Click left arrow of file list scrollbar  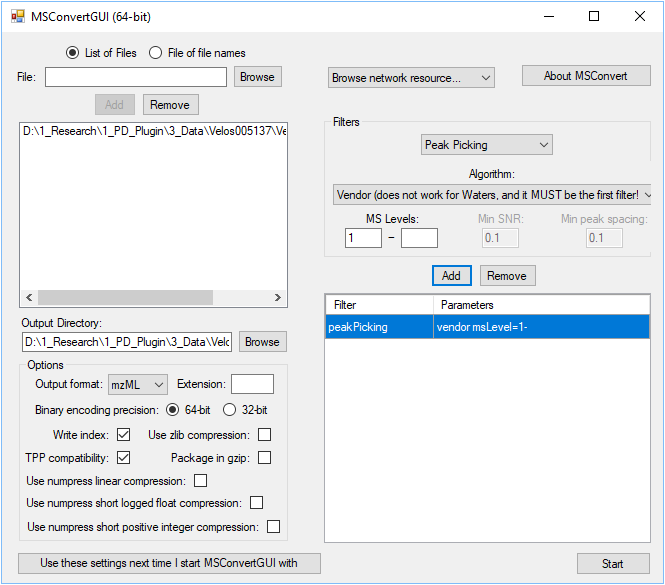tap(29, 297)
